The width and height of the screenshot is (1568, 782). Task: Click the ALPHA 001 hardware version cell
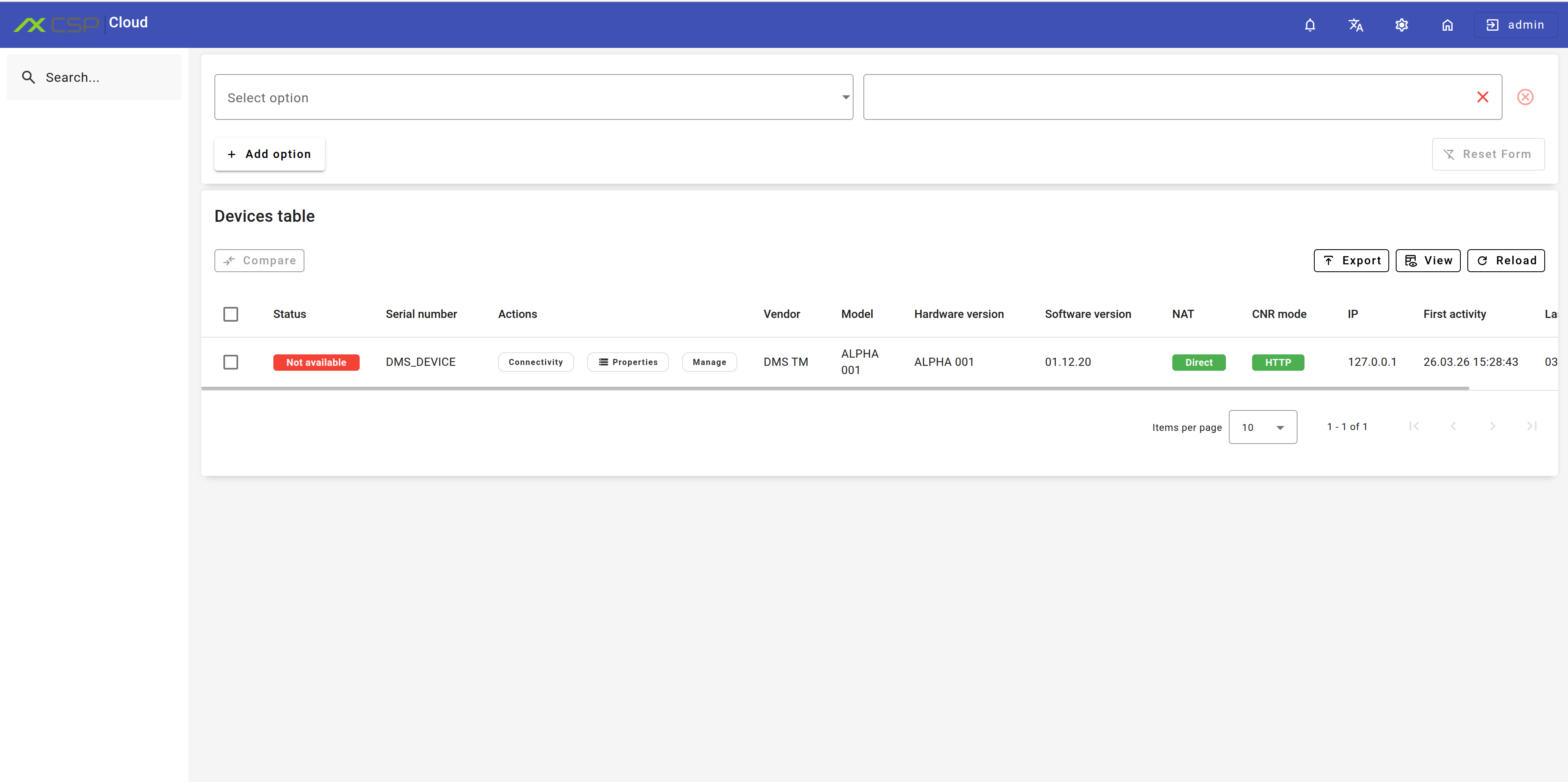tap(944, 362)
